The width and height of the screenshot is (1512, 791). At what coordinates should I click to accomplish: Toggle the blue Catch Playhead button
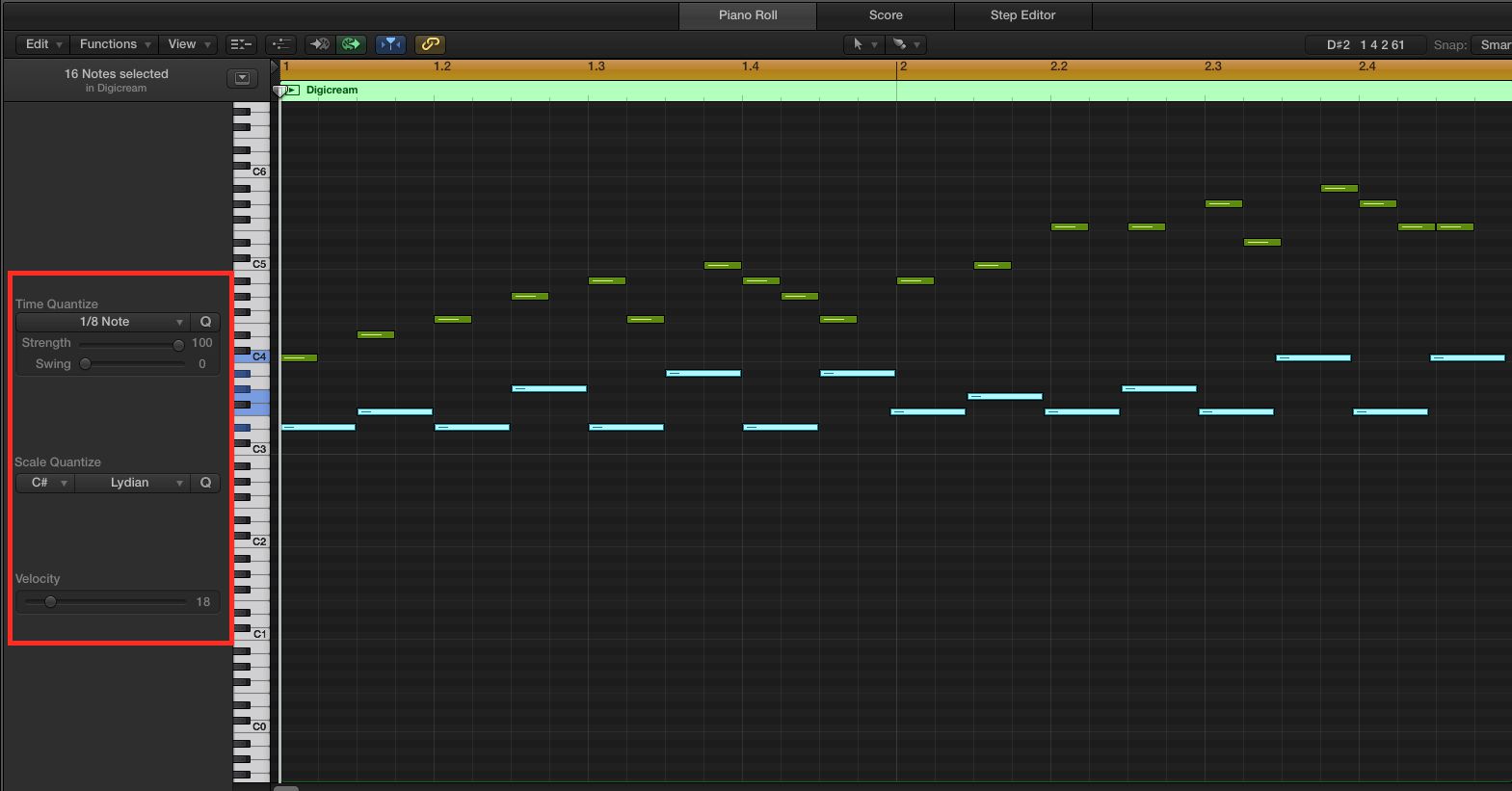click(390, 44)
